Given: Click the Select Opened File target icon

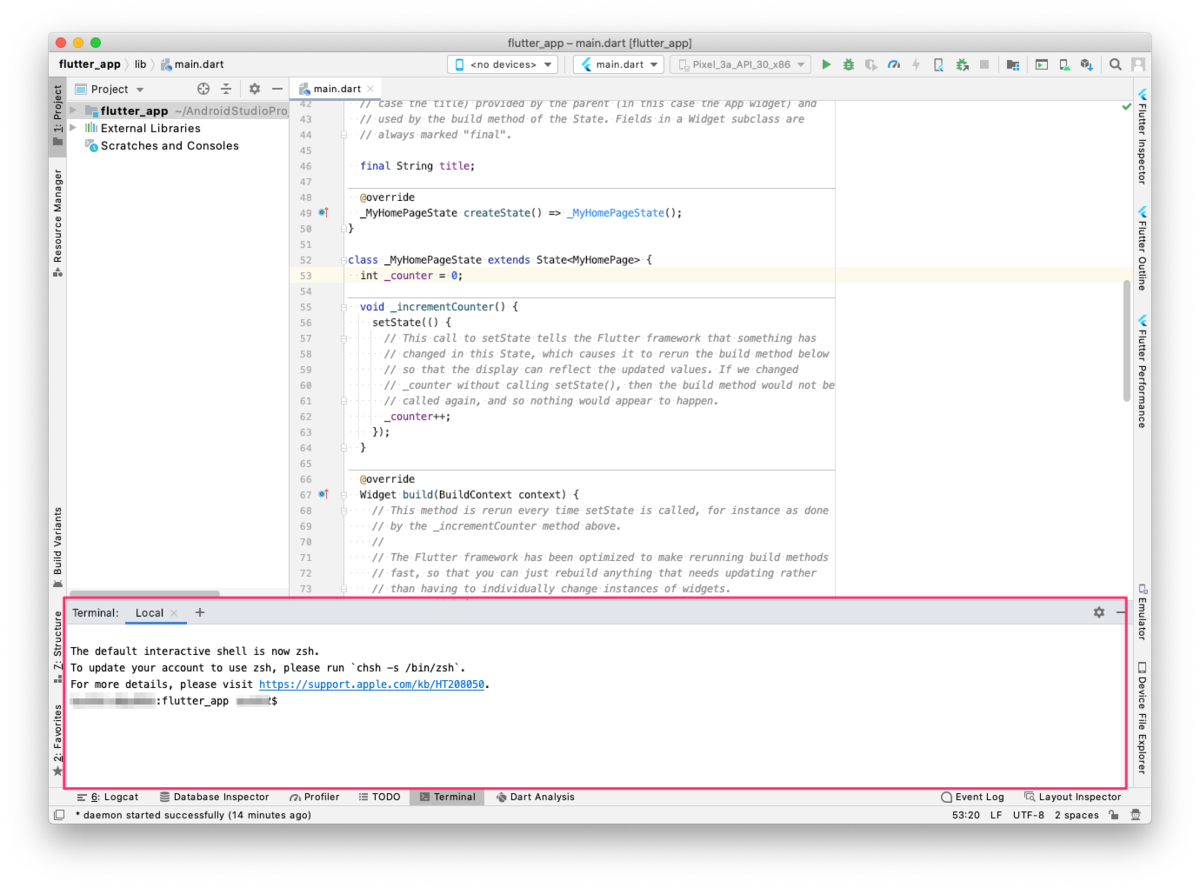Looking at the screenshot, I should pos(203,89).
